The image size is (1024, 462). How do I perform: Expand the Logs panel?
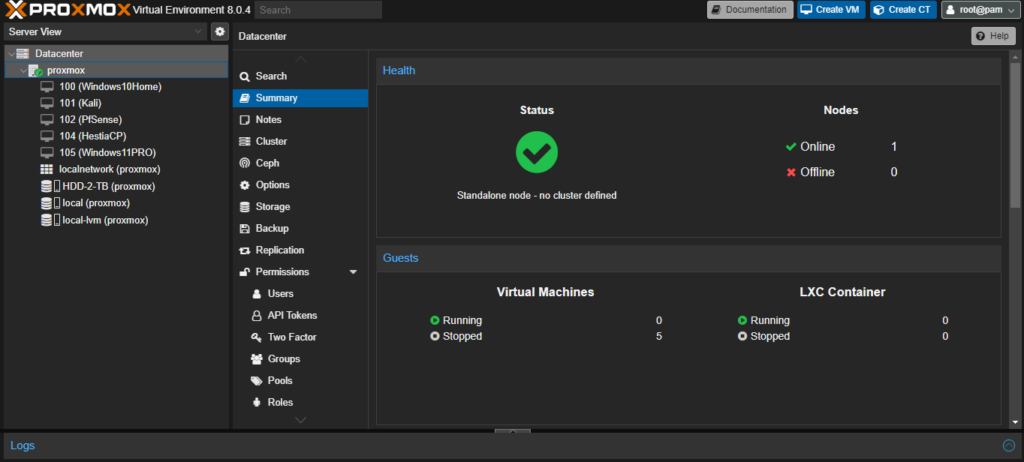click(1008, 445)
